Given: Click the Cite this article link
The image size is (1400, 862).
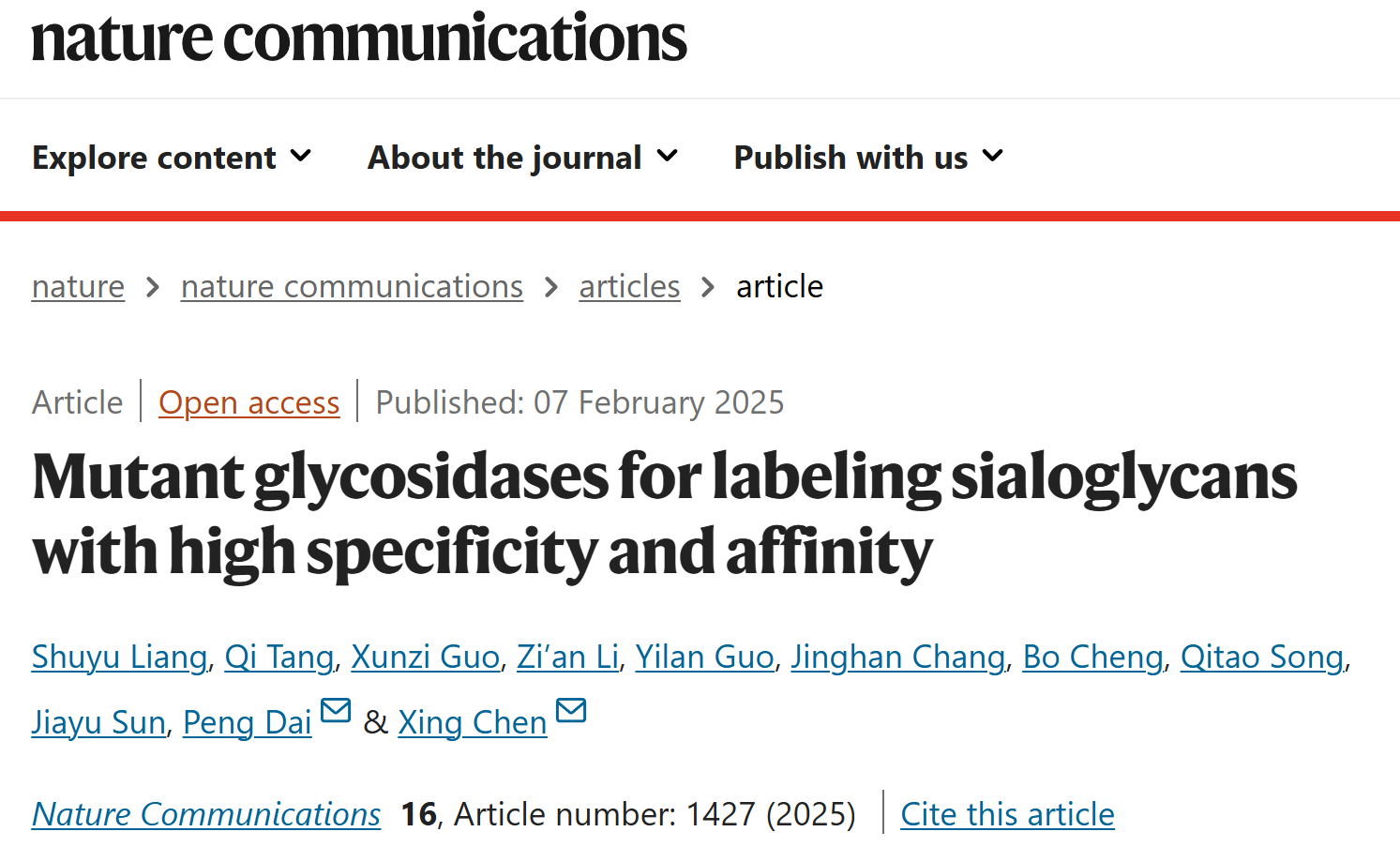Looking at the screenshot, I should coord(1007,814).
